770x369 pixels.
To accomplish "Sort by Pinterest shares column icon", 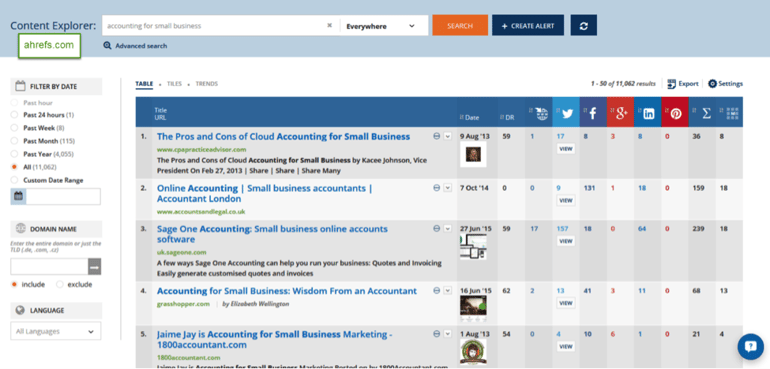I will pos(676,114).
